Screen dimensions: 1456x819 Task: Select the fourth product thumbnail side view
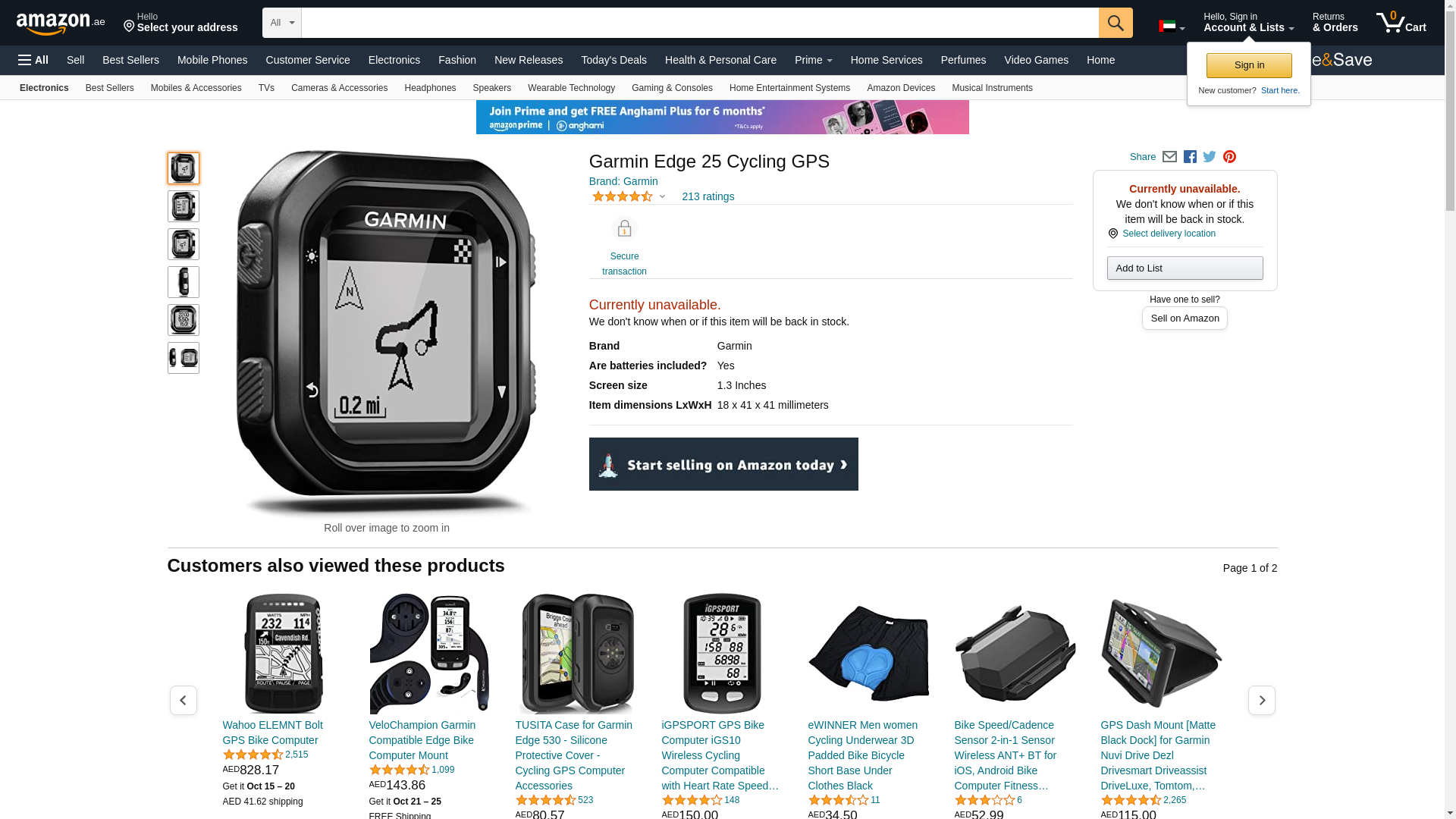[184, 282]
